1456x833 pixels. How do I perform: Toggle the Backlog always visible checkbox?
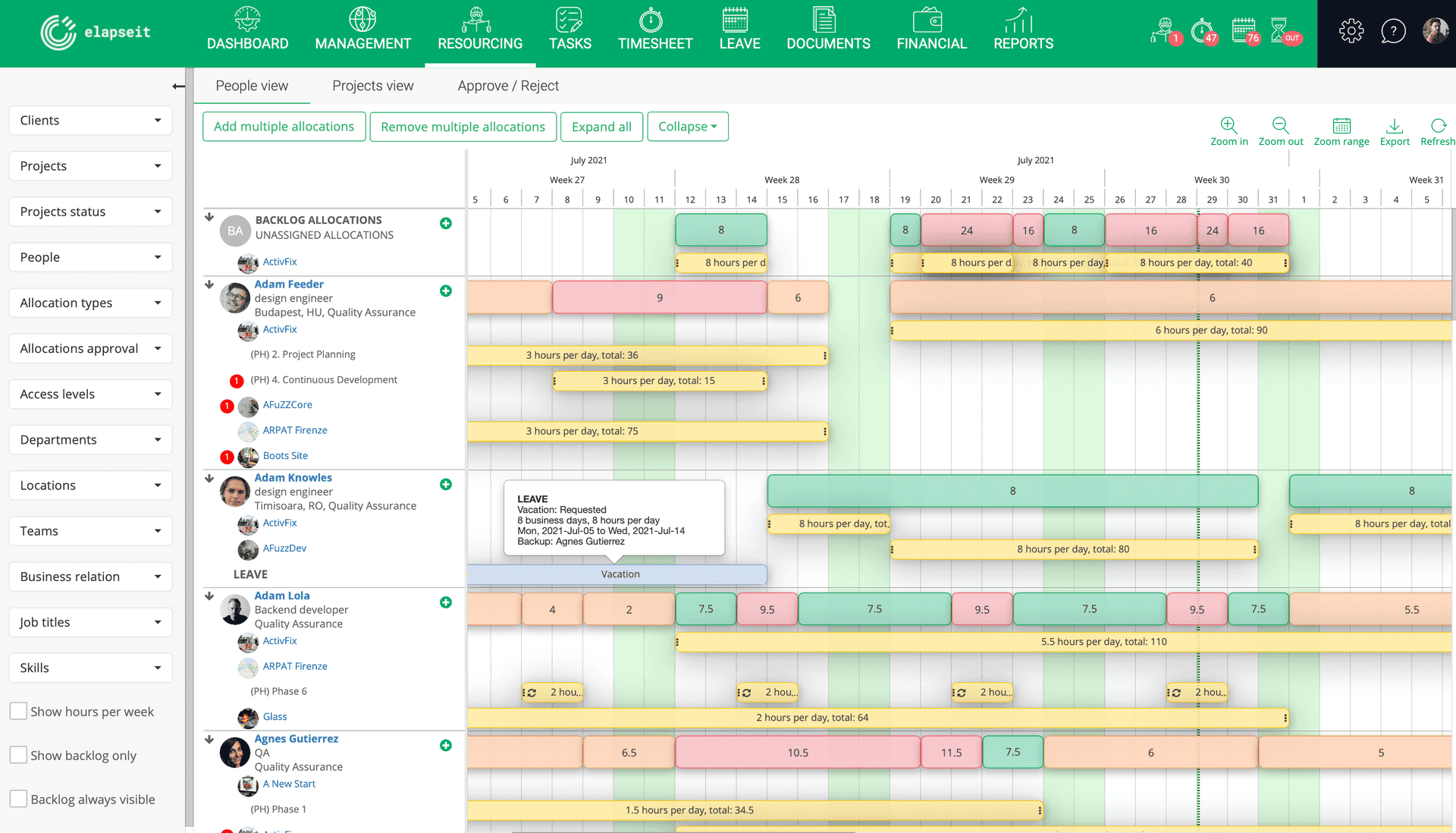18,800
